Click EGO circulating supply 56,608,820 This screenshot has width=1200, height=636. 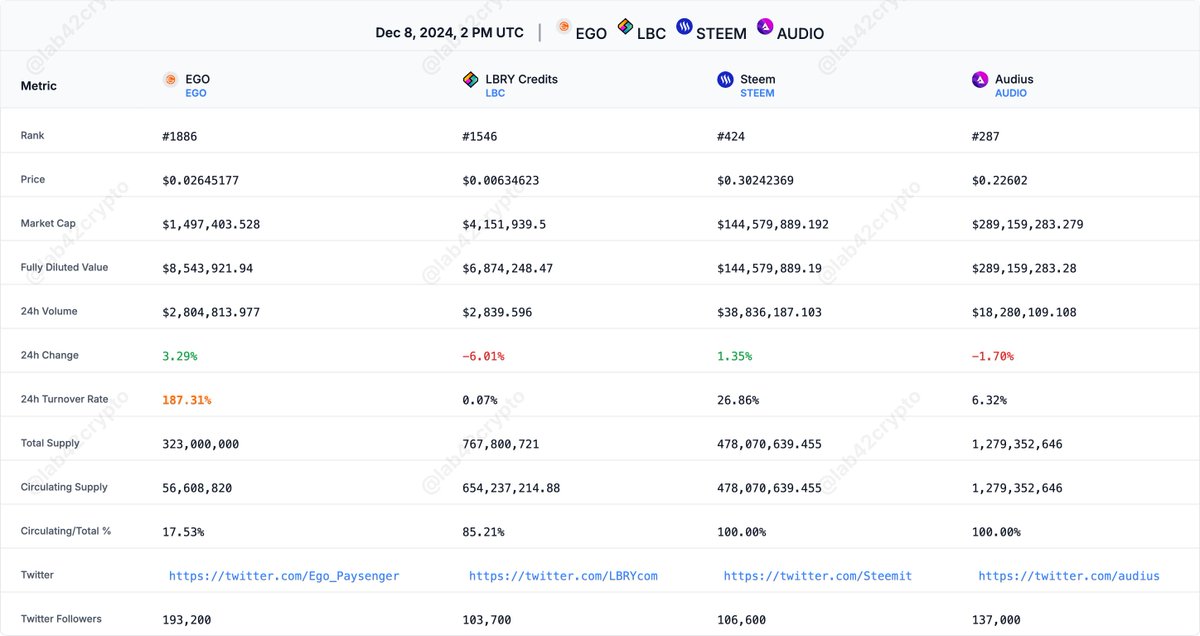point(197,488)
